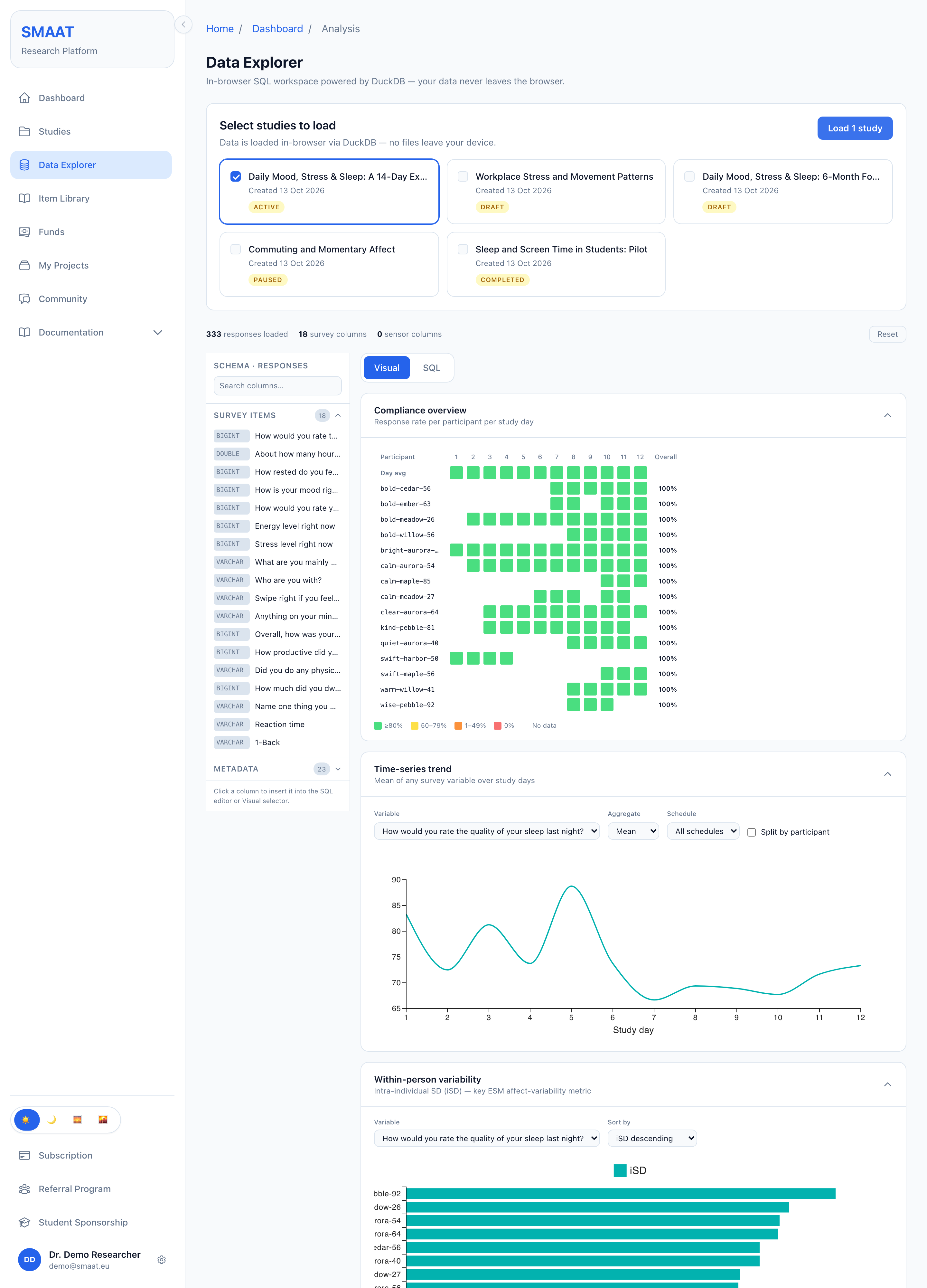Screen dimensions: 927x1288
Task: Collapse the Time-series trend panel
Action: tap(888, 774)
